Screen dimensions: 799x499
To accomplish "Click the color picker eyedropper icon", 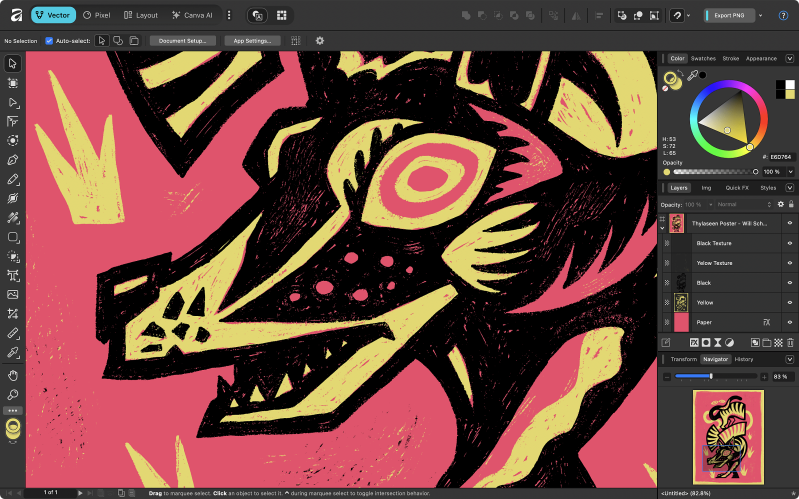I will click(x=692, y=76).
